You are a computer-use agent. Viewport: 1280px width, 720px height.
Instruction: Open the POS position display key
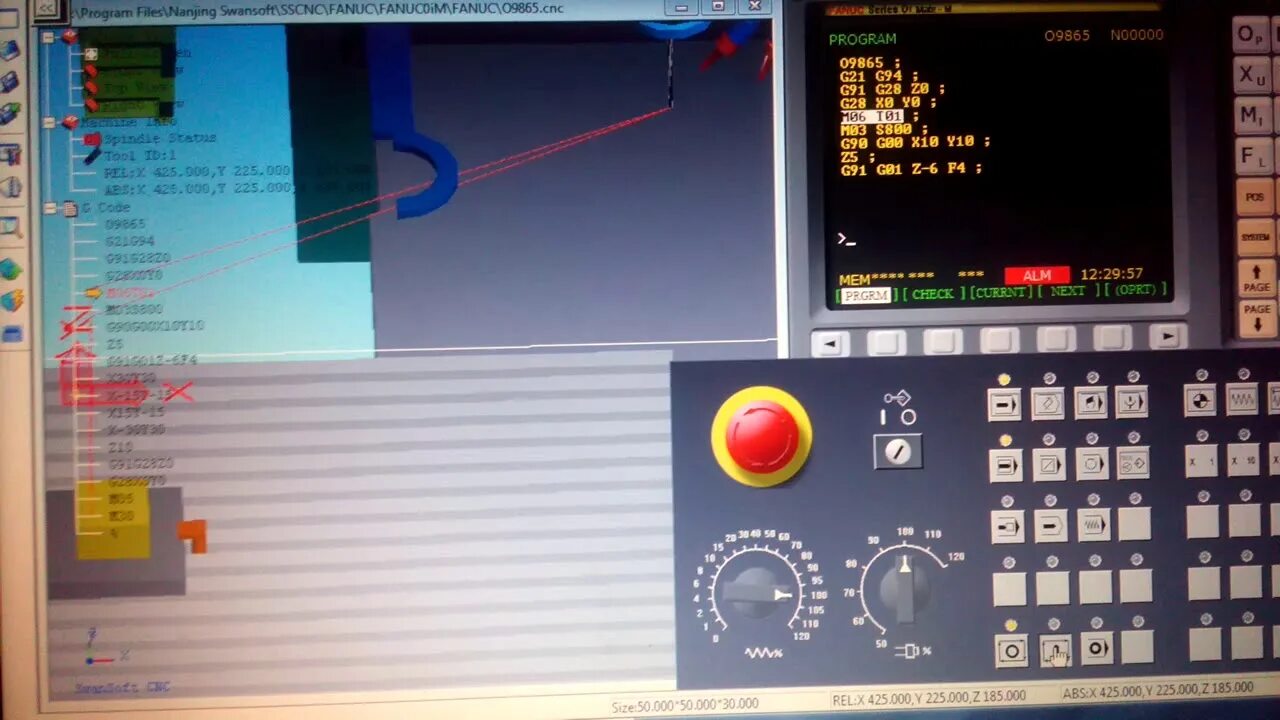[1255, 197]
